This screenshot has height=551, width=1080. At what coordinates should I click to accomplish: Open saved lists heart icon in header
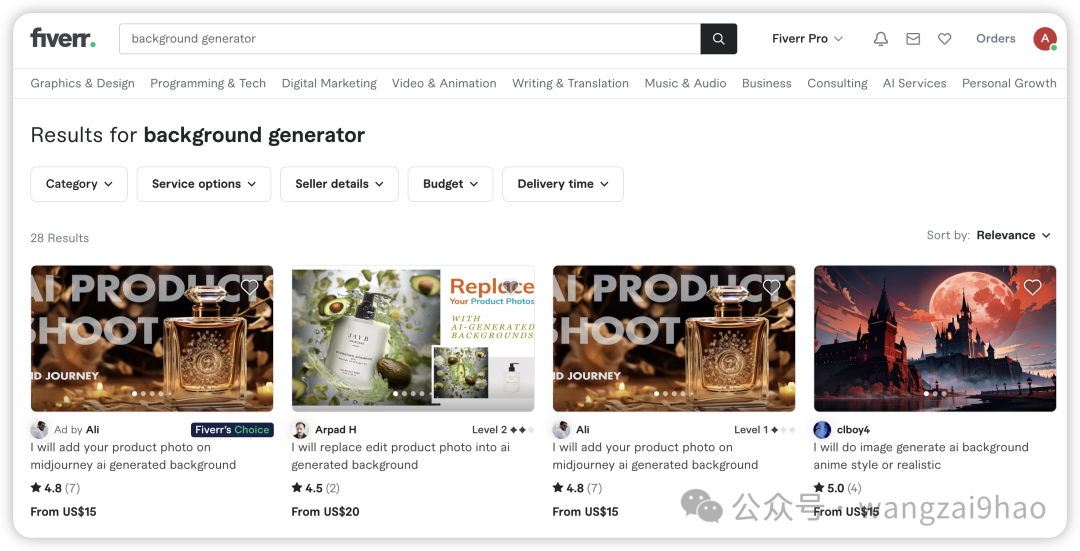click(944, 39)
